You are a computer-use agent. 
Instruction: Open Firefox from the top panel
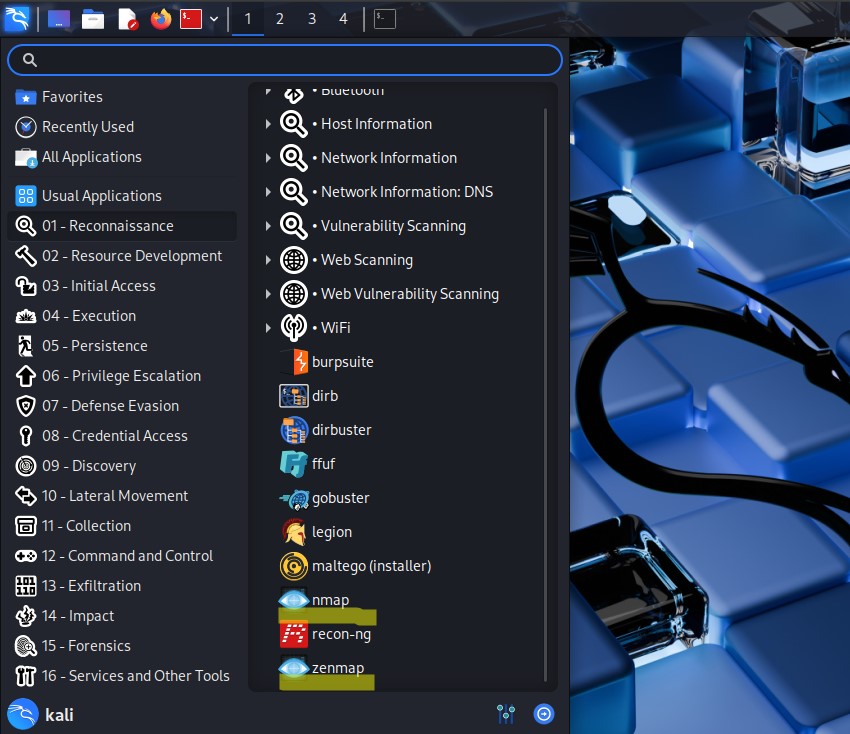click(x=161, y=19)
